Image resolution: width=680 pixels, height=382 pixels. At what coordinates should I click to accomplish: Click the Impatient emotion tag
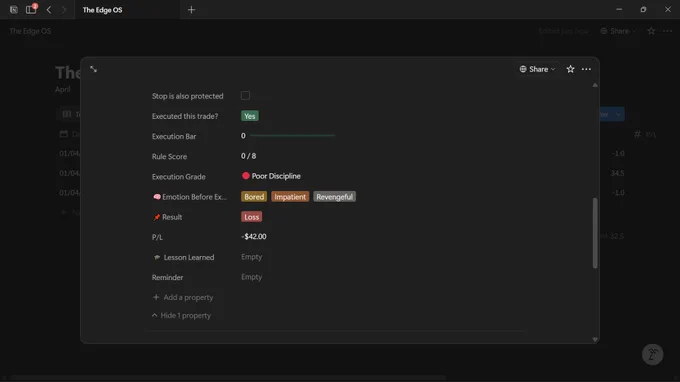290,197
